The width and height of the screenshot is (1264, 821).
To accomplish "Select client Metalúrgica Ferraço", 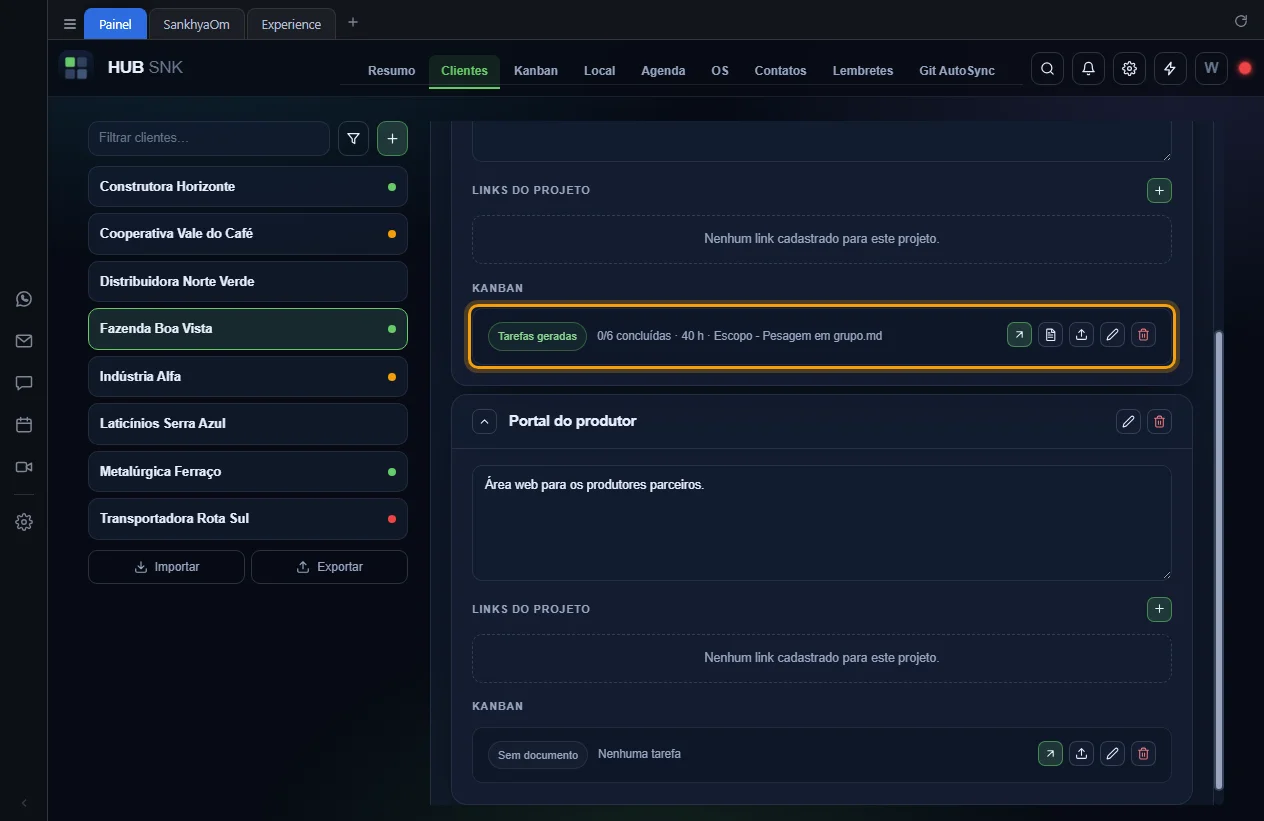I will (248, 472).
